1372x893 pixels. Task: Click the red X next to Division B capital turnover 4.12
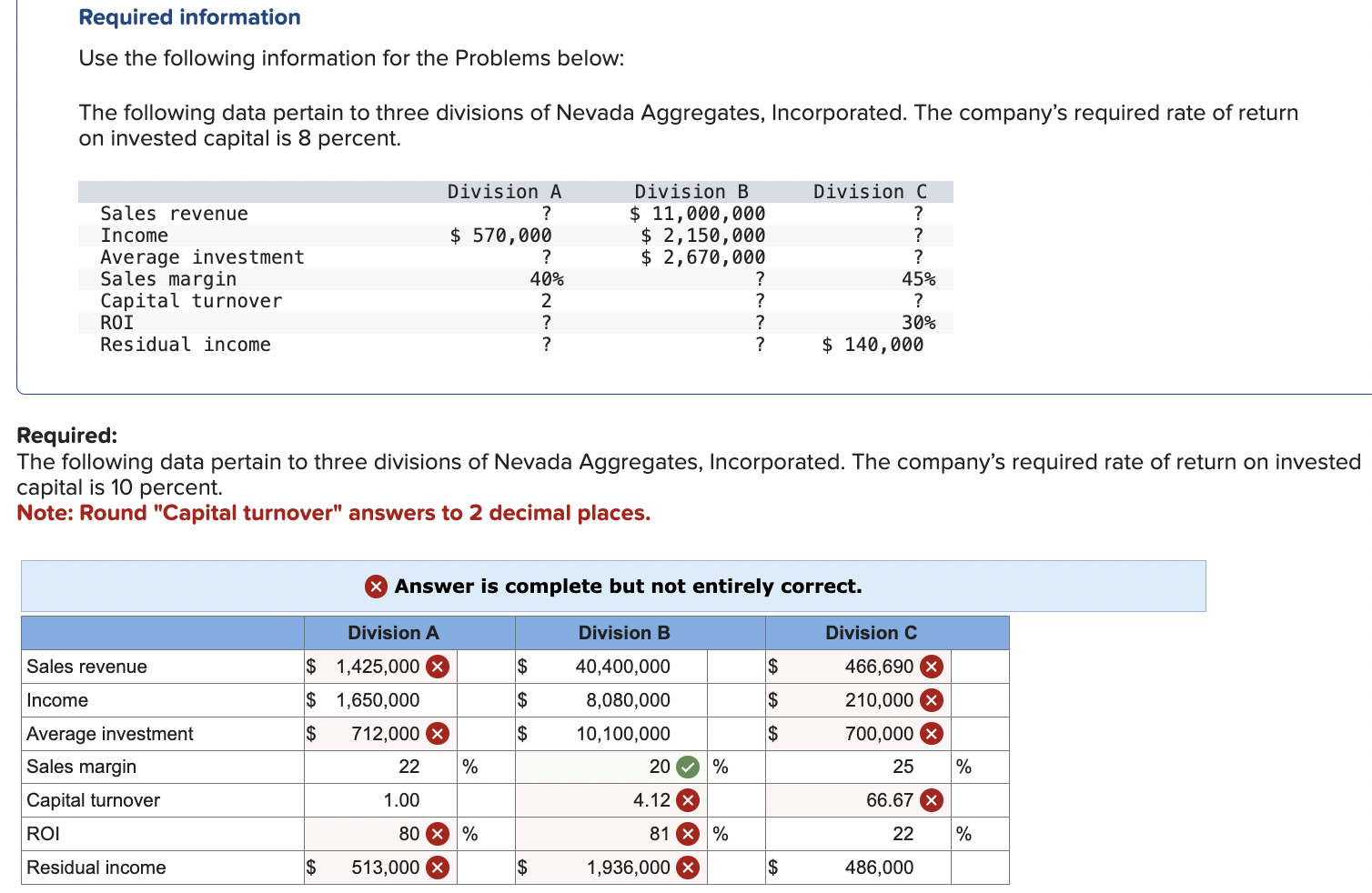pyautogui.click(x=687, y=800)
